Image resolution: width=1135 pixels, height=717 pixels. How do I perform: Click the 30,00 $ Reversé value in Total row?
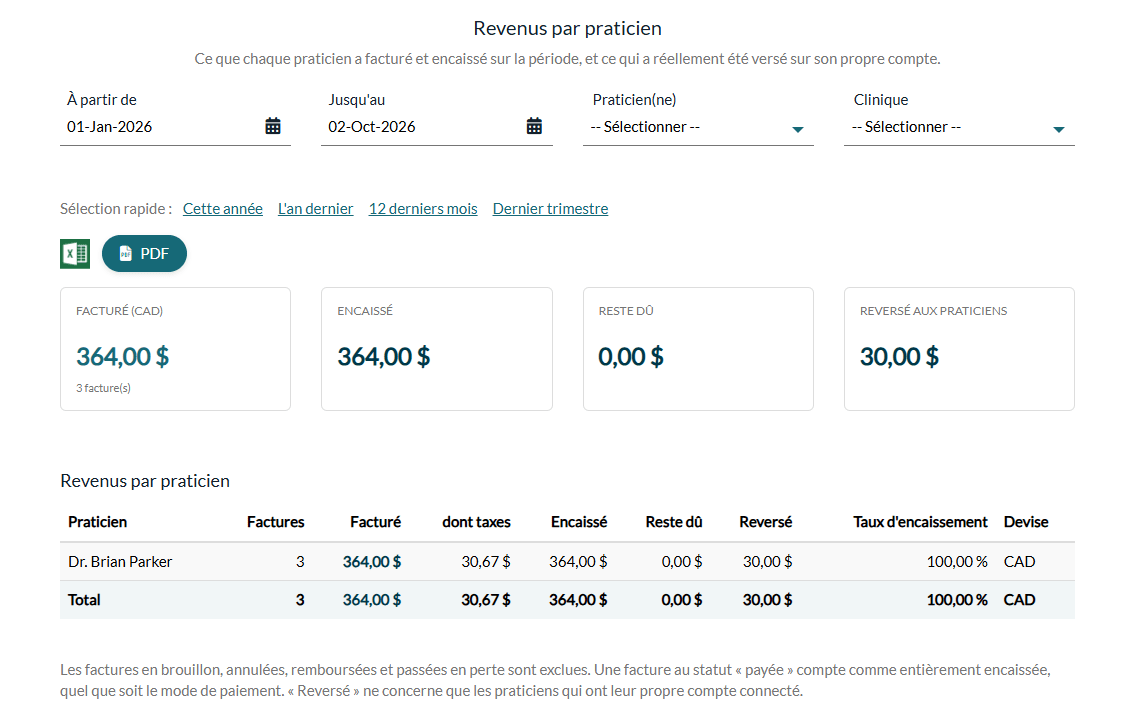pyautogui.click(x=767, y=600)
